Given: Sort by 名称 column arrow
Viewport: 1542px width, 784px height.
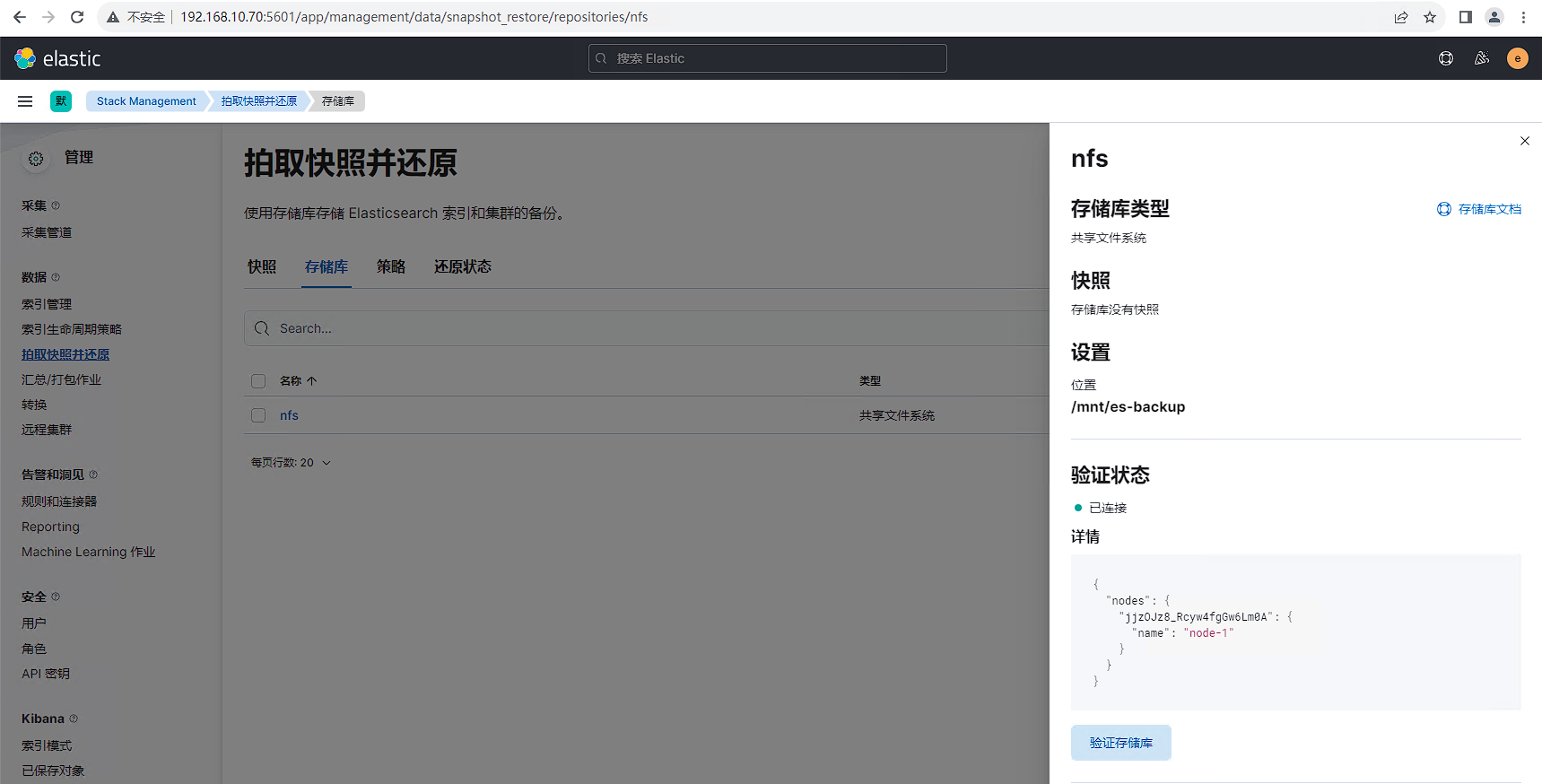Looking at the screenshot, I should [x=311, y=381].
